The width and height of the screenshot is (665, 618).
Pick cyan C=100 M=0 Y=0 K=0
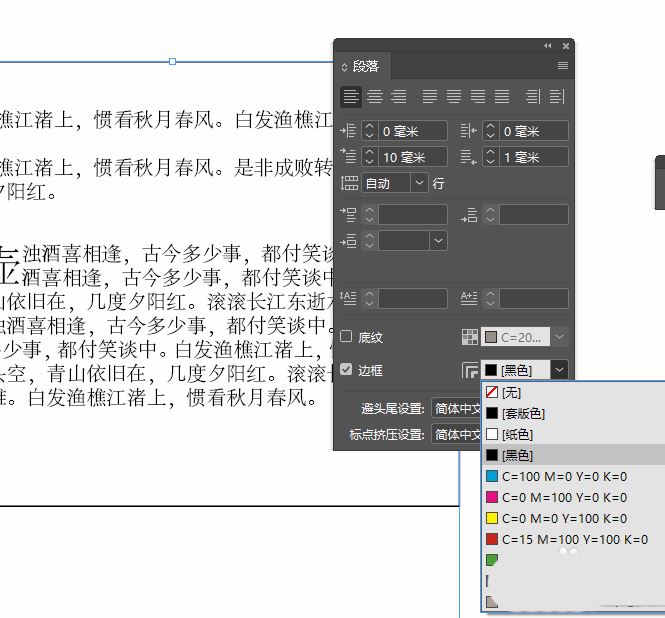[573, 476]
